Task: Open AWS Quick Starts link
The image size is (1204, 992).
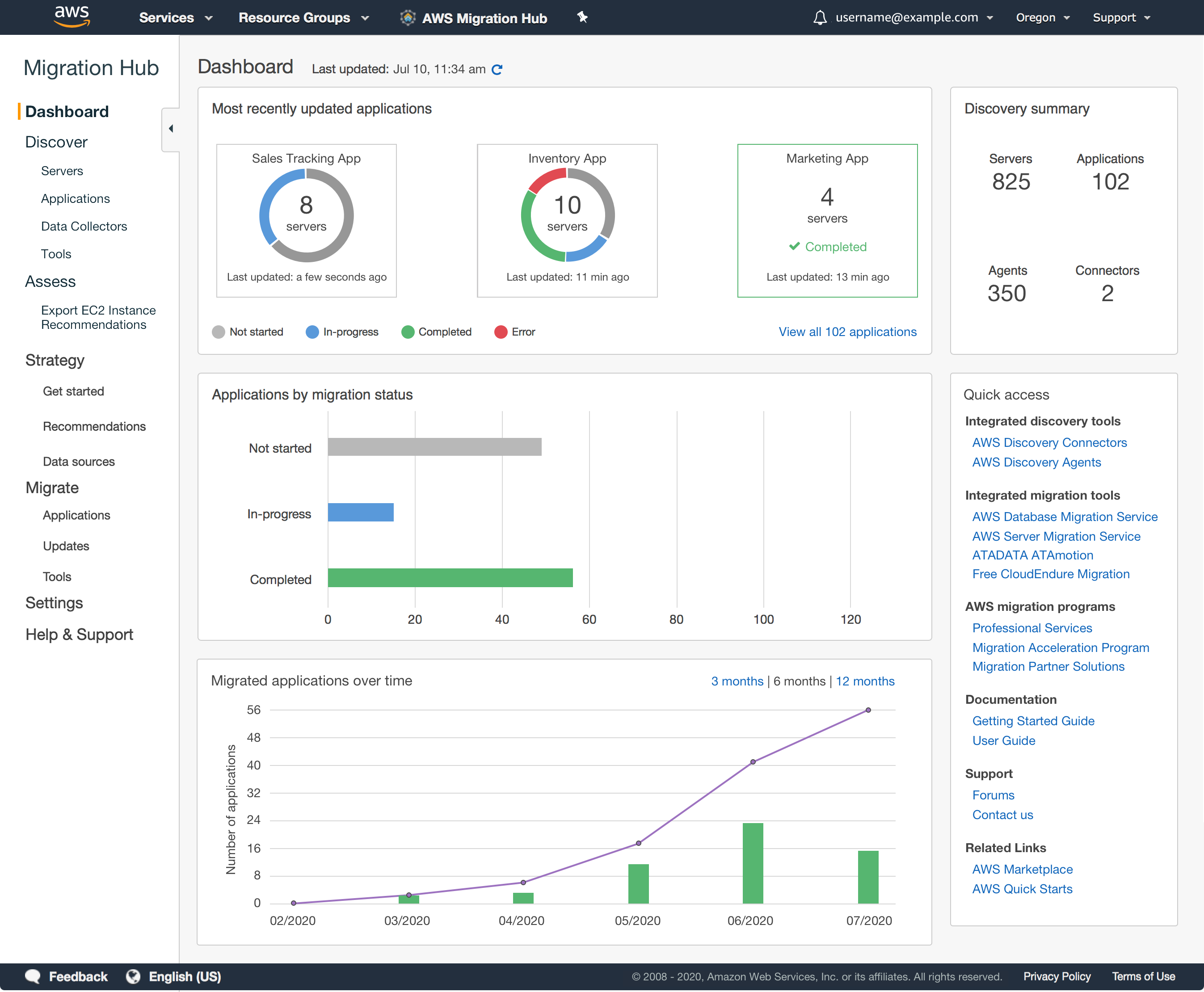Action: pyautogui.click(x=1022, y=889)
